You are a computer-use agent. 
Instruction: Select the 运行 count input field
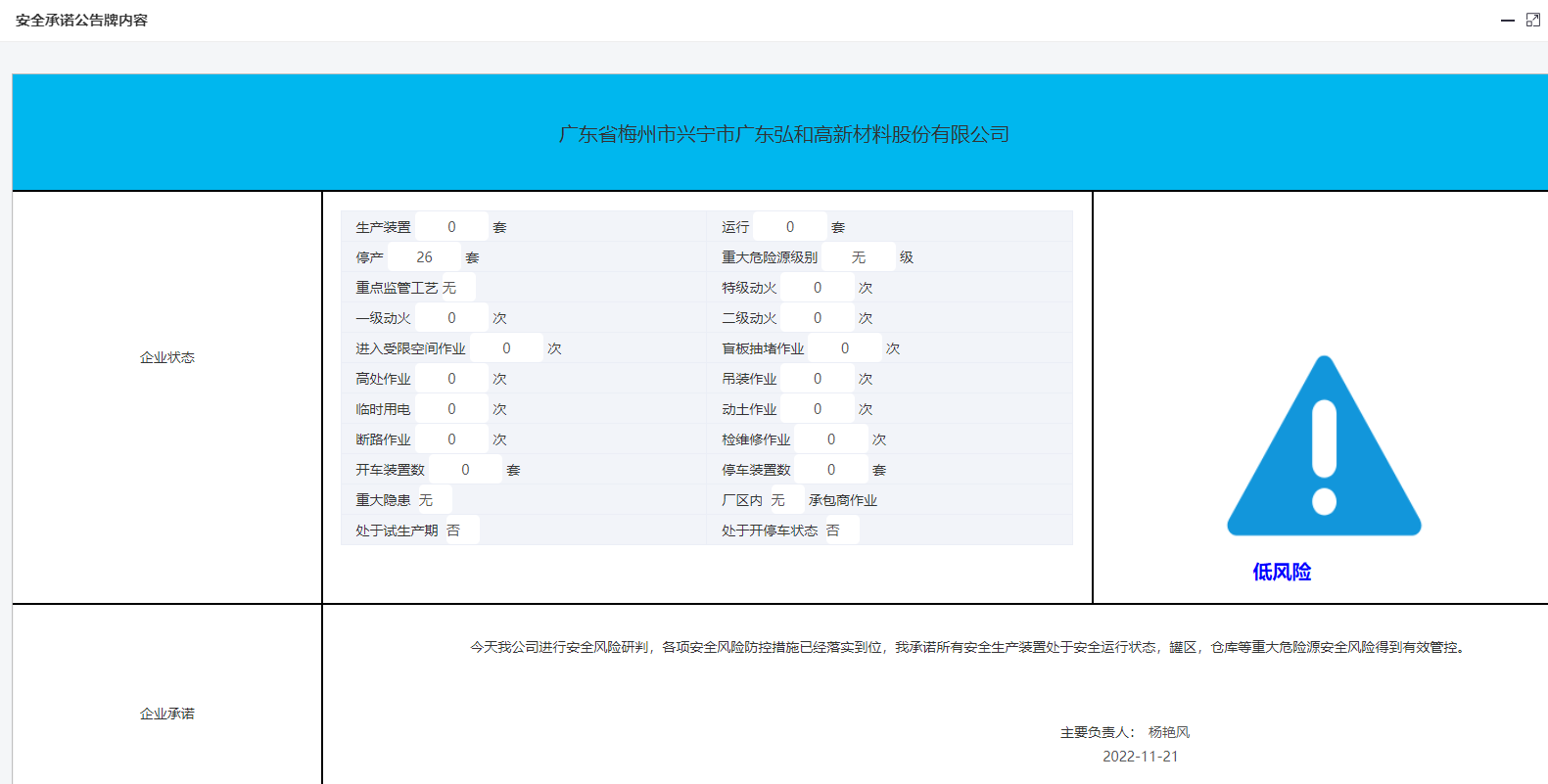(x=790, y=227)
